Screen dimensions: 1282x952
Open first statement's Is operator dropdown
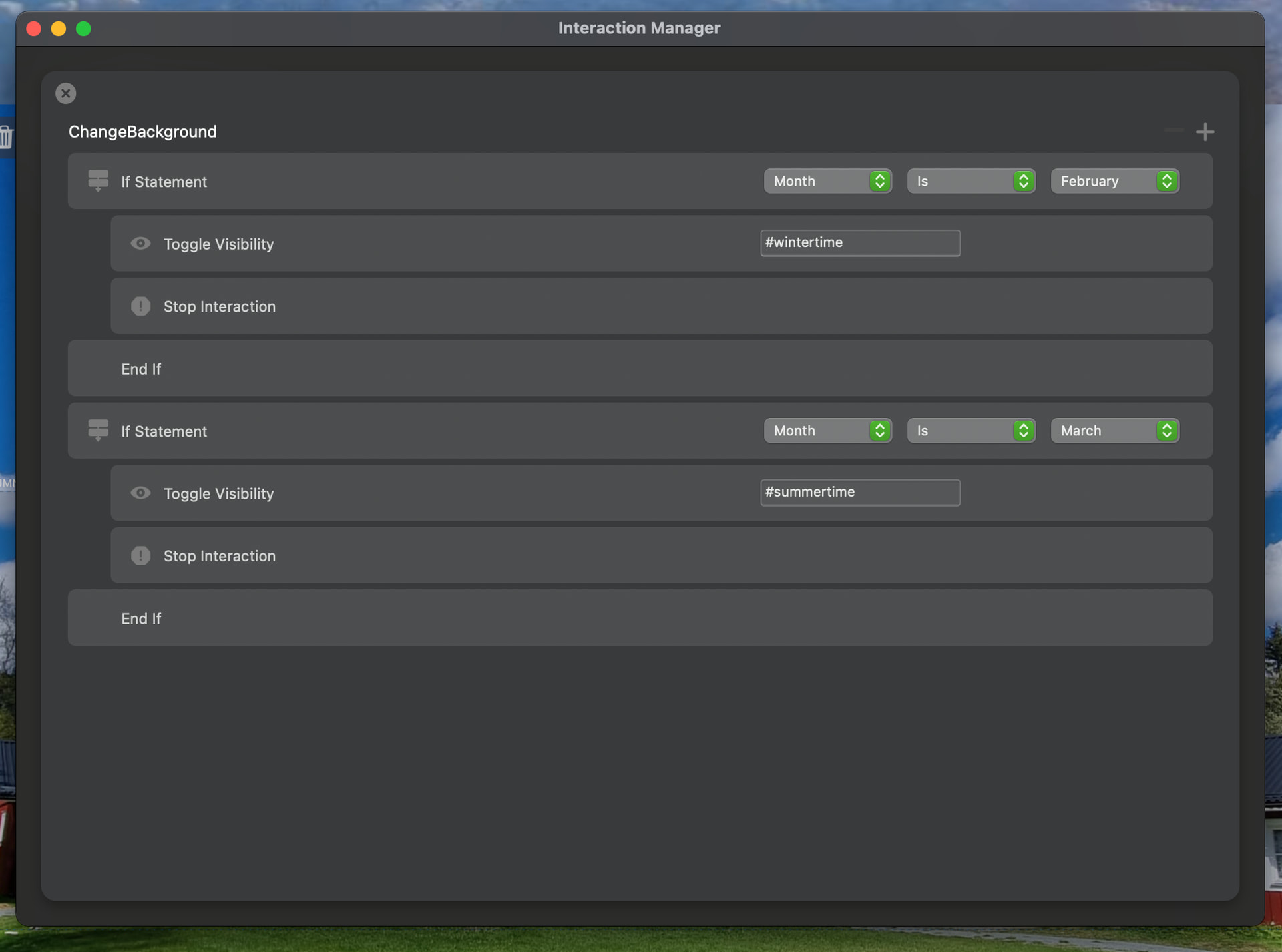coord(971,181)
